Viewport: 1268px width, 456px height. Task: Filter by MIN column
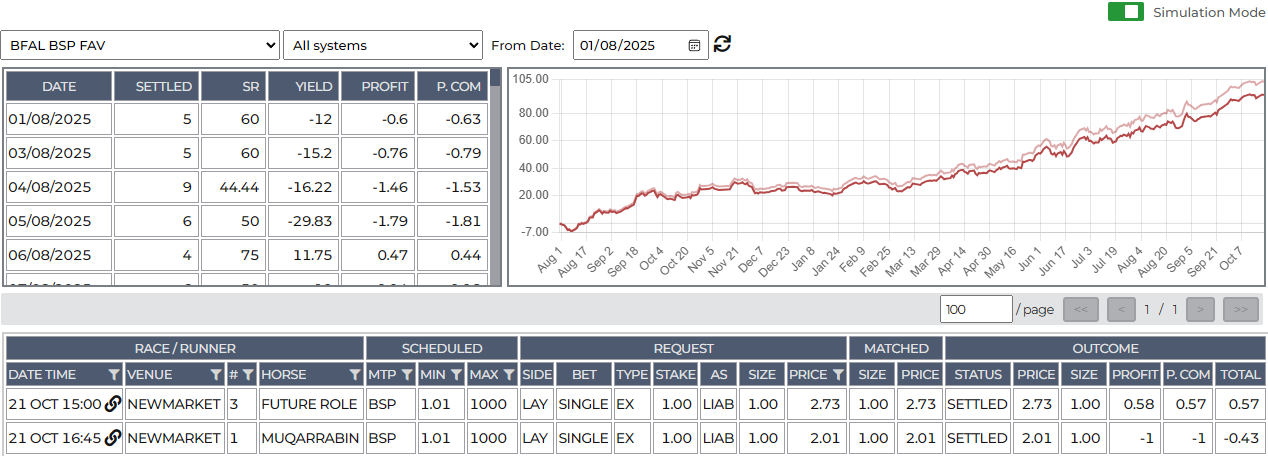(456, 374)
